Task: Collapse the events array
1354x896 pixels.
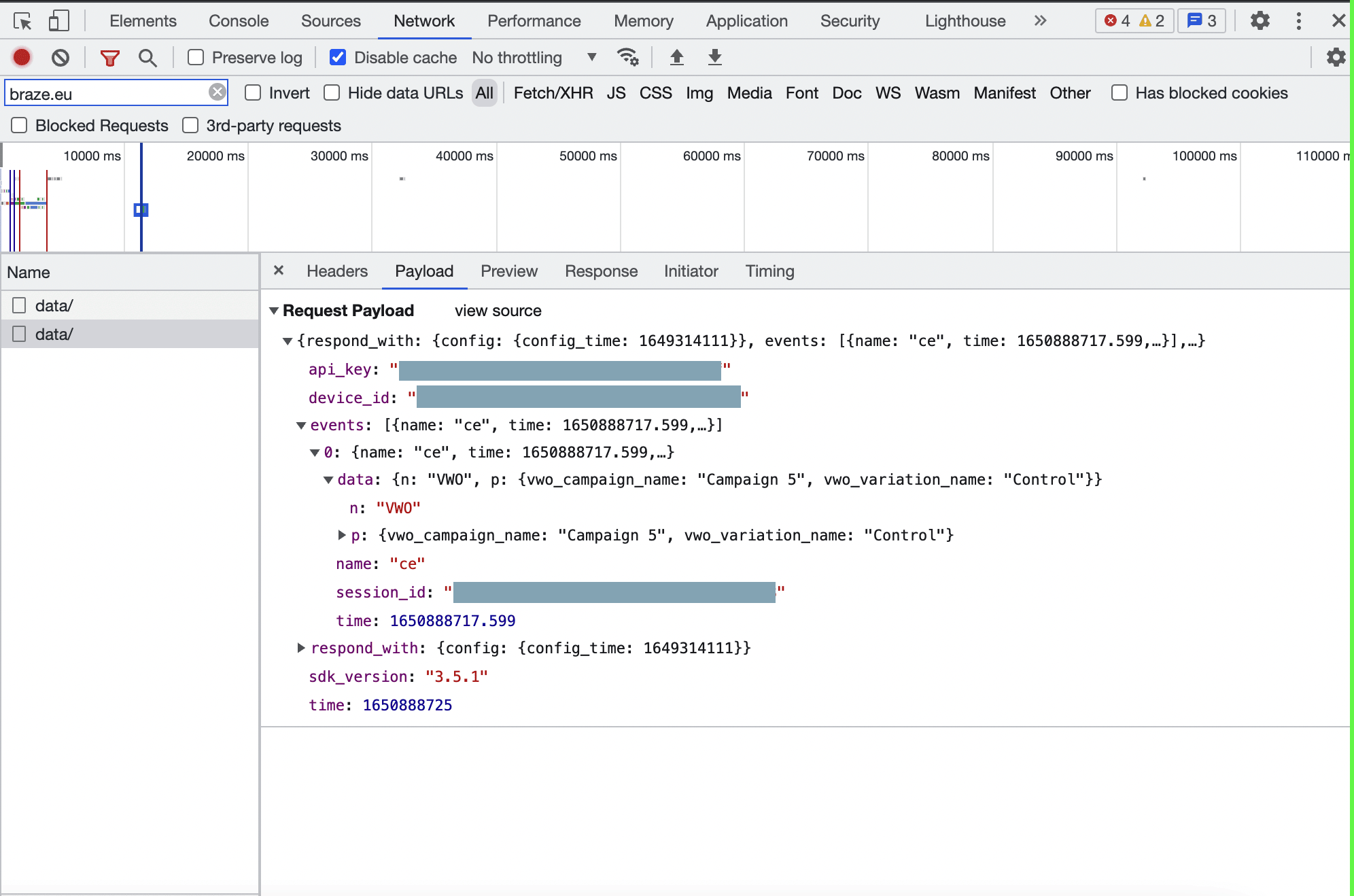Action: coord(301,426)
